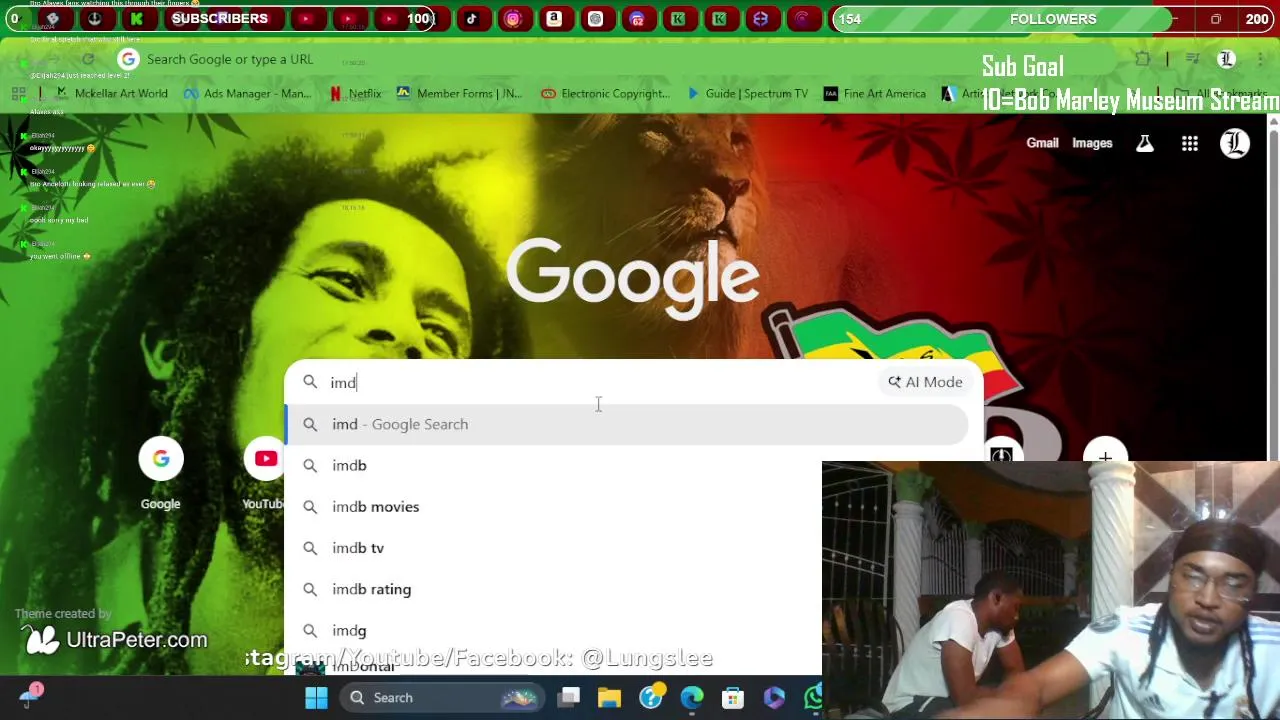Image resolution: width=1280 pixels, height=720 pixels.
Task: Launch Microsoft Edge from the taskbar
Action: 692,697
